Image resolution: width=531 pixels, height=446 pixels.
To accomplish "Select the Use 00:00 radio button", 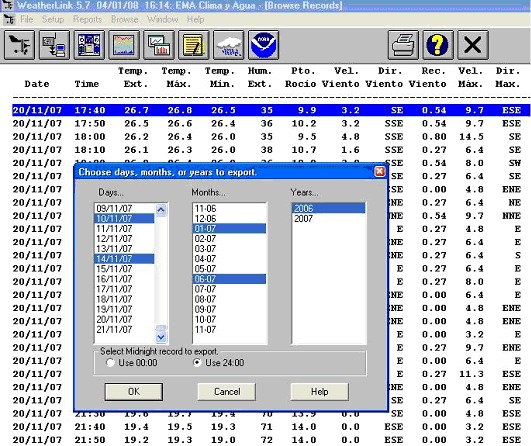I will click(x=110, y=363).
